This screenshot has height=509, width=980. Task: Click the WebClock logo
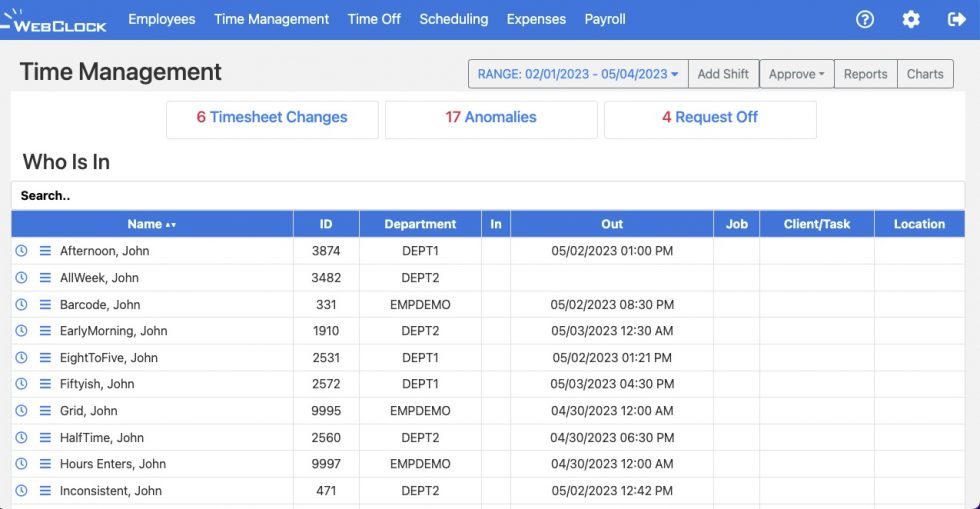54,20
